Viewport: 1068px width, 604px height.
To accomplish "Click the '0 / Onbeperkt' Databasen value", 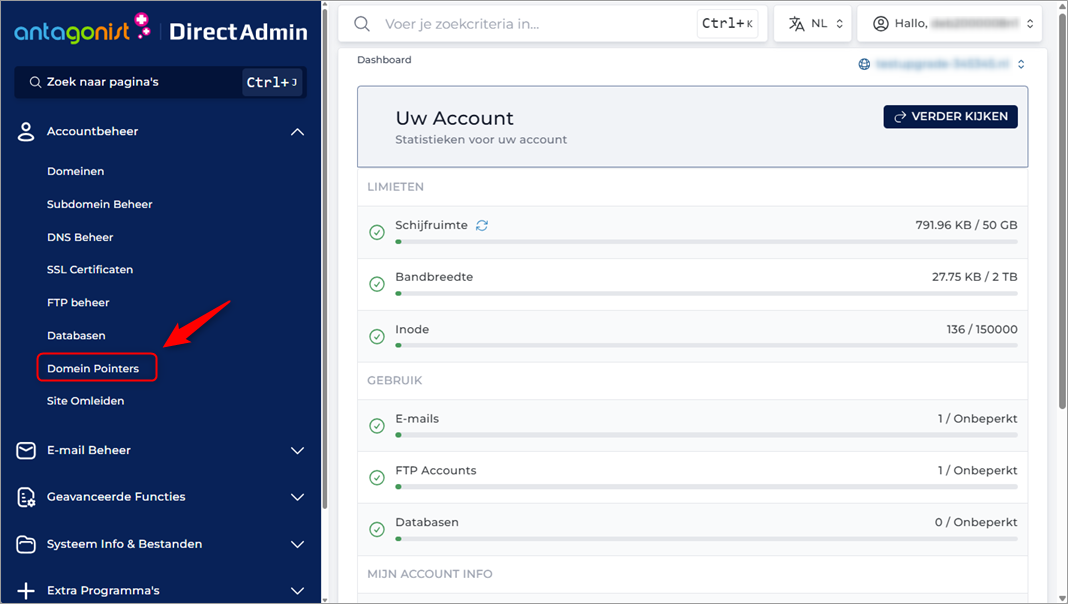I will coord(975,522).
